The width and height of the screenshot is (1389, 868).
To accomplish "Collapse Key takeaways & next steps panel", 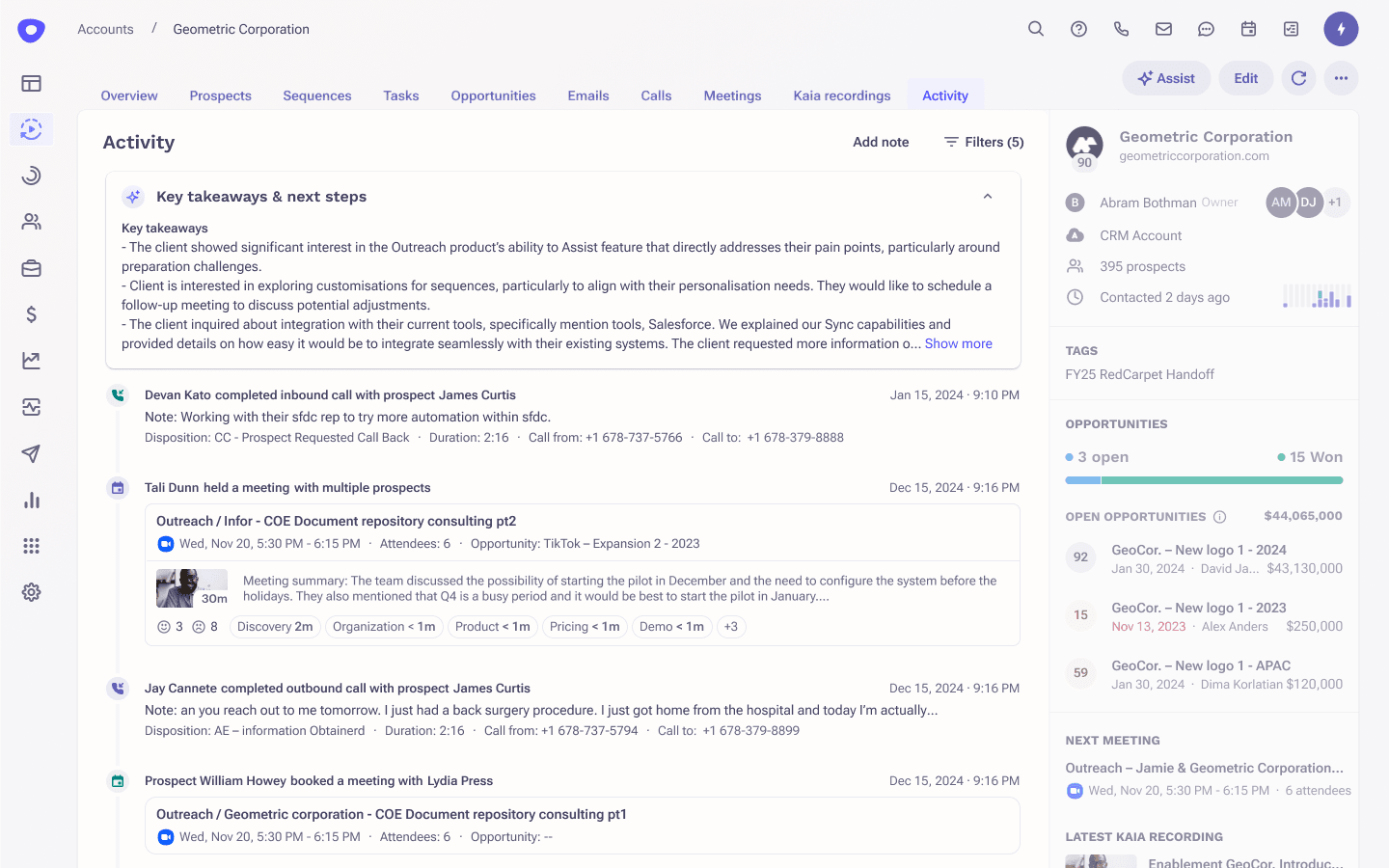I will pyautogui.click(x=987, y=197).
